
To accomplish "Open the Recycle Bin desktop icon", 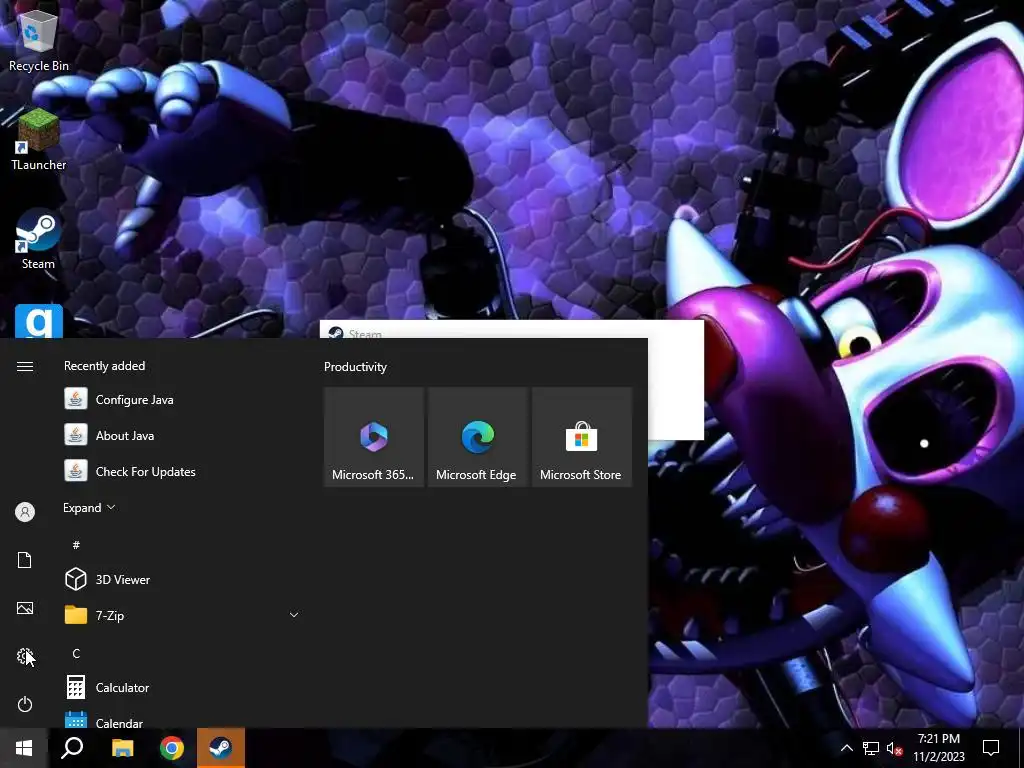I will coord(38,38).
